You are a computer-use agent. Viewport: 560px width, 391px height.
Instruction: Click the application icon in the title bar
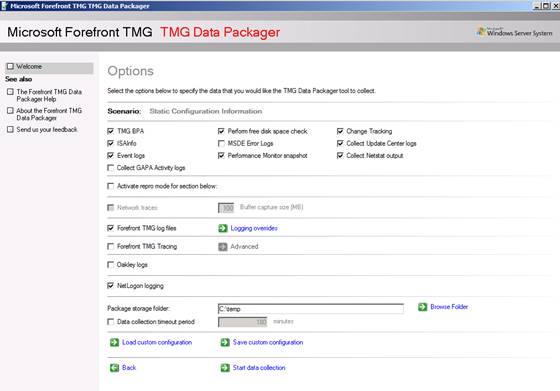4,6
